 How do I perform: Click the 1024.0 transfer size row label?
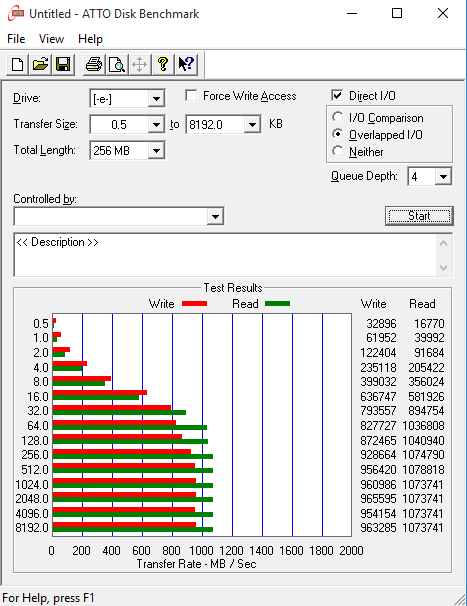tap(32, 484)
